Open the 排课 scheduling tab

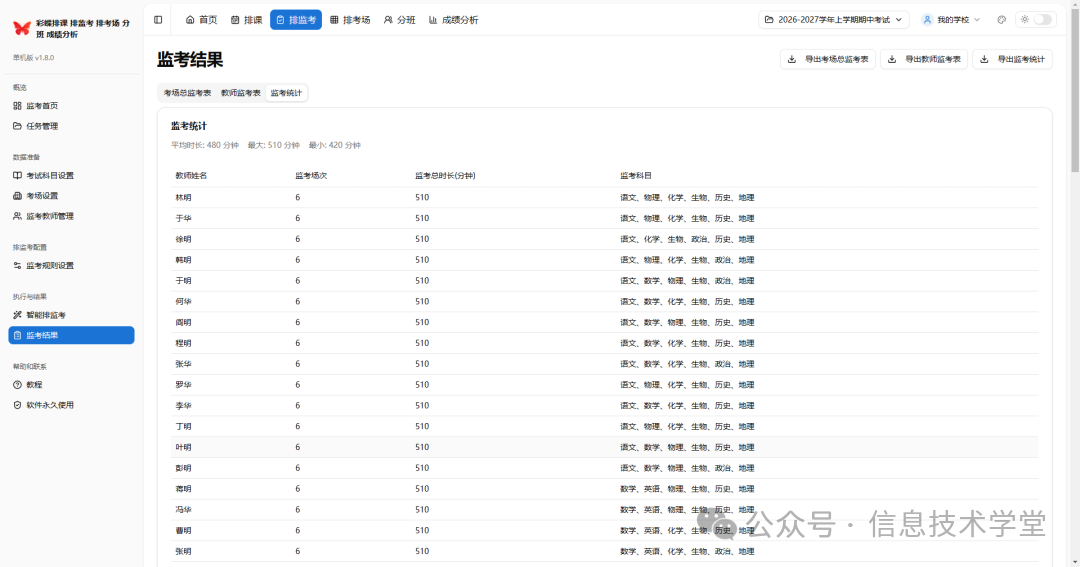click(247, 20)
